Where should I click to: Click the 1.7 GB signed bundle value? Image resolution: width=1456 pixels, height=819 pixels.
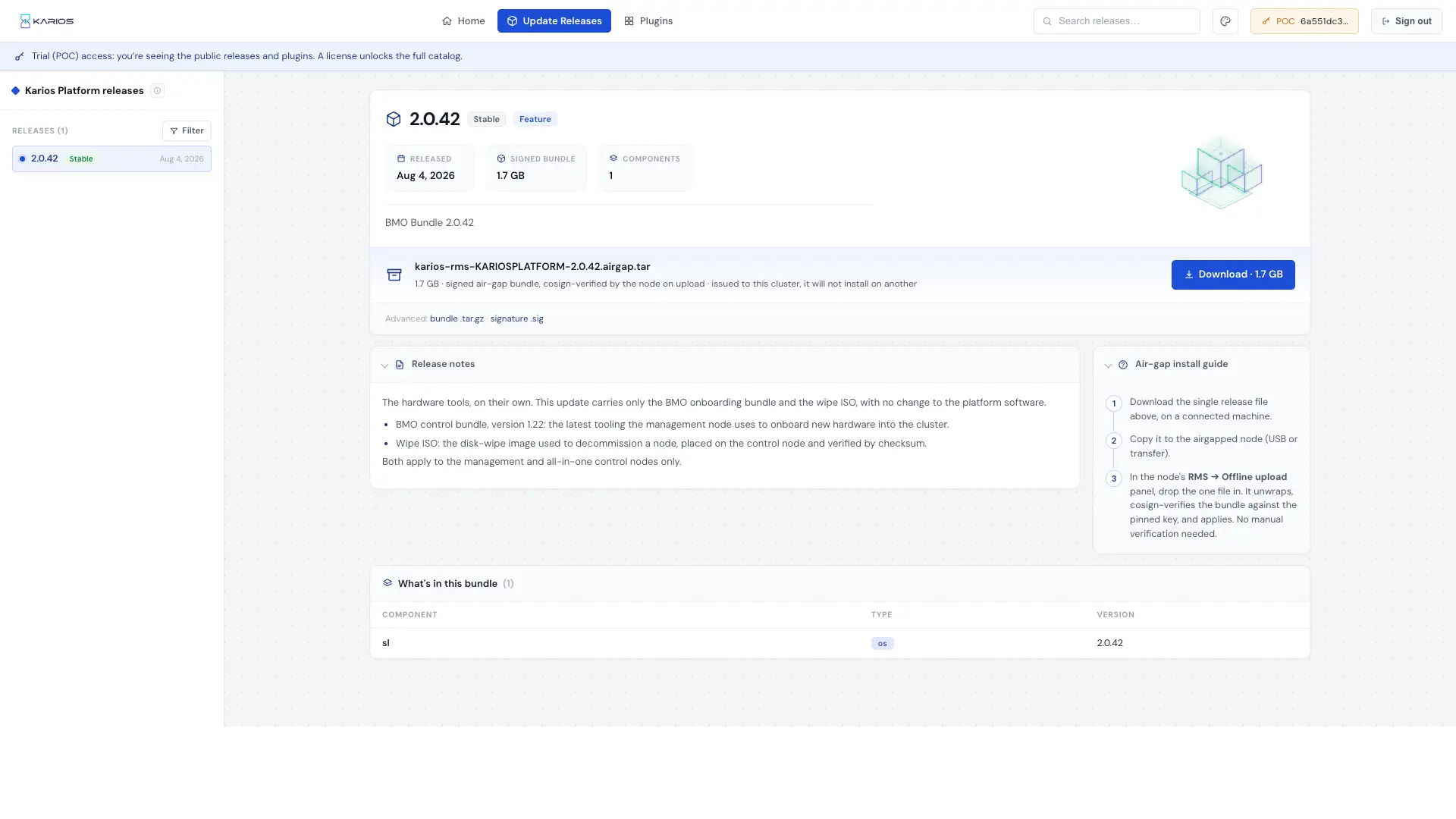510,176
